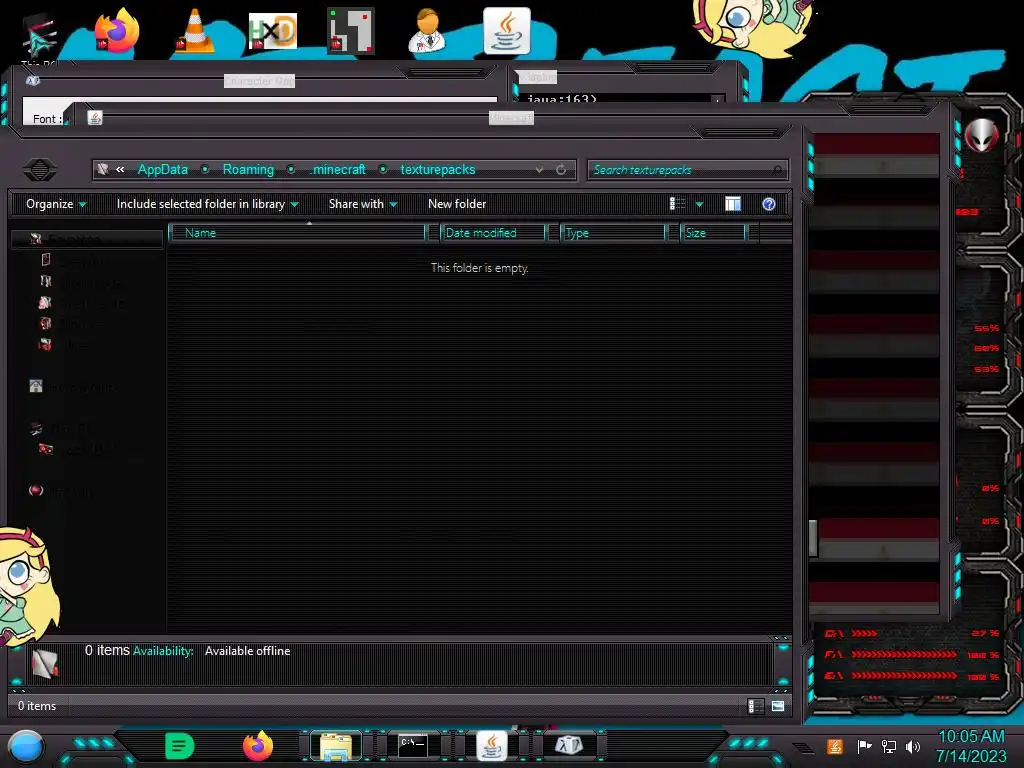Image resolution: width=1024 pixels, height=768 pixels.
Task: Refresh the texturepacks folder view
Action: click(561, 170)
